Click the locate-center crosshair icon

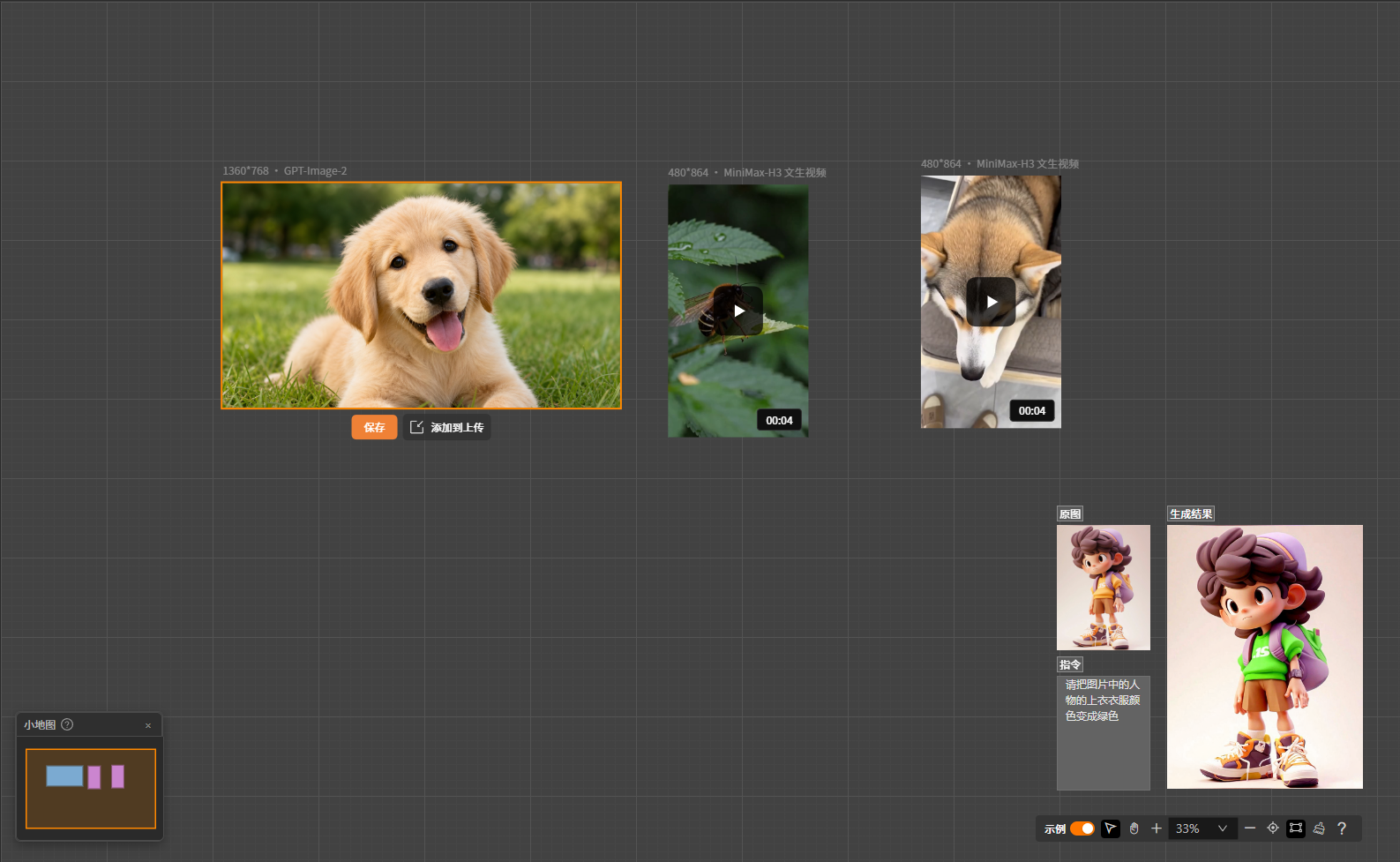point(1273,828)
